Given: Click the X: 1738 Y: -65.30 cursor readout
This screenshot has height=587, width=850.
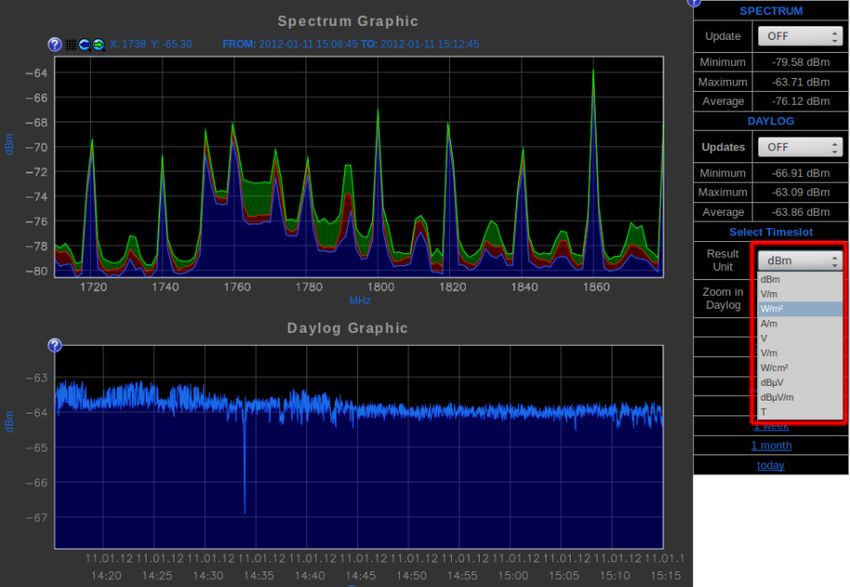Looking at the screenshot, I should click(x=151, y=44).
